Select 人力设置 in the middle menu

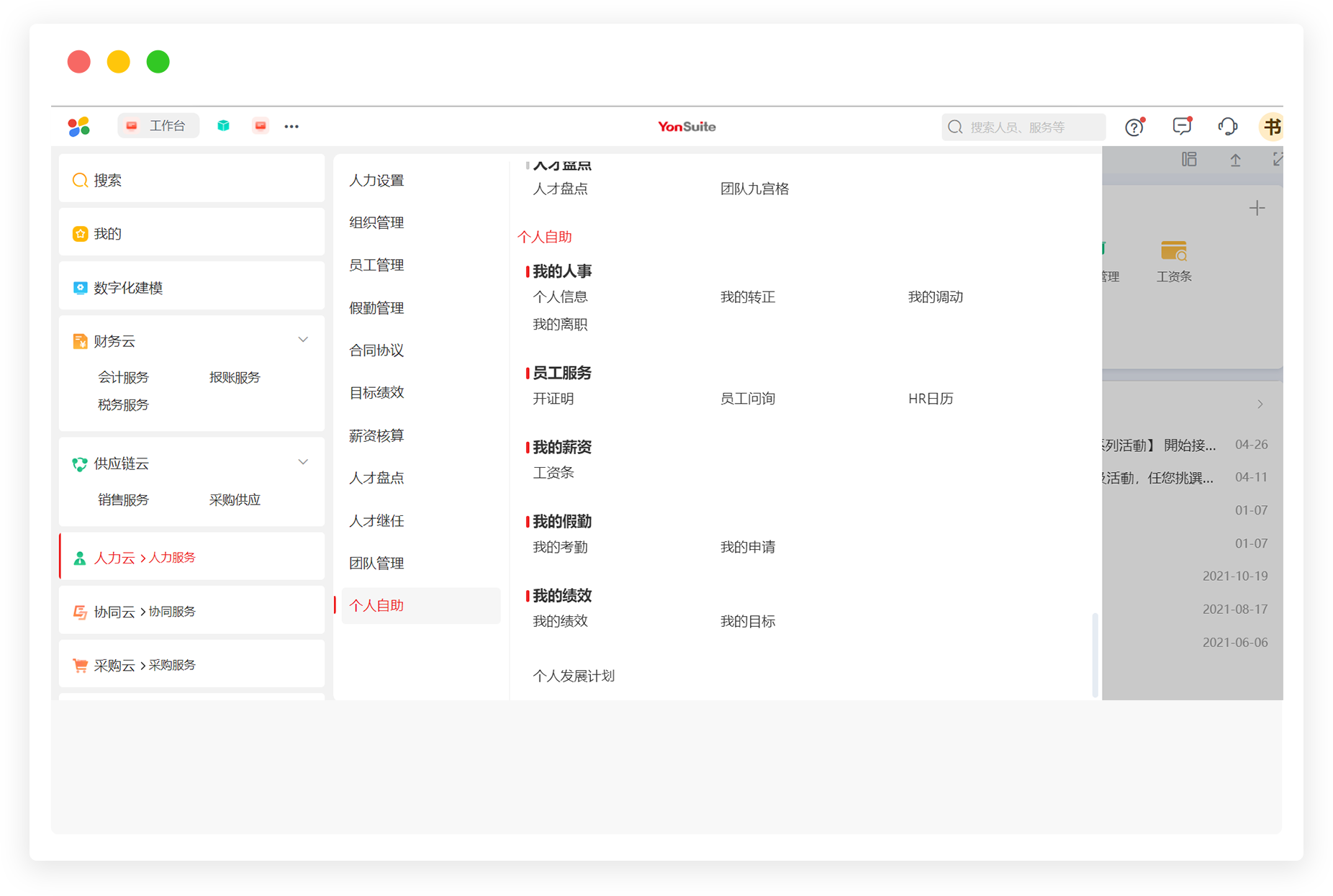376,181
